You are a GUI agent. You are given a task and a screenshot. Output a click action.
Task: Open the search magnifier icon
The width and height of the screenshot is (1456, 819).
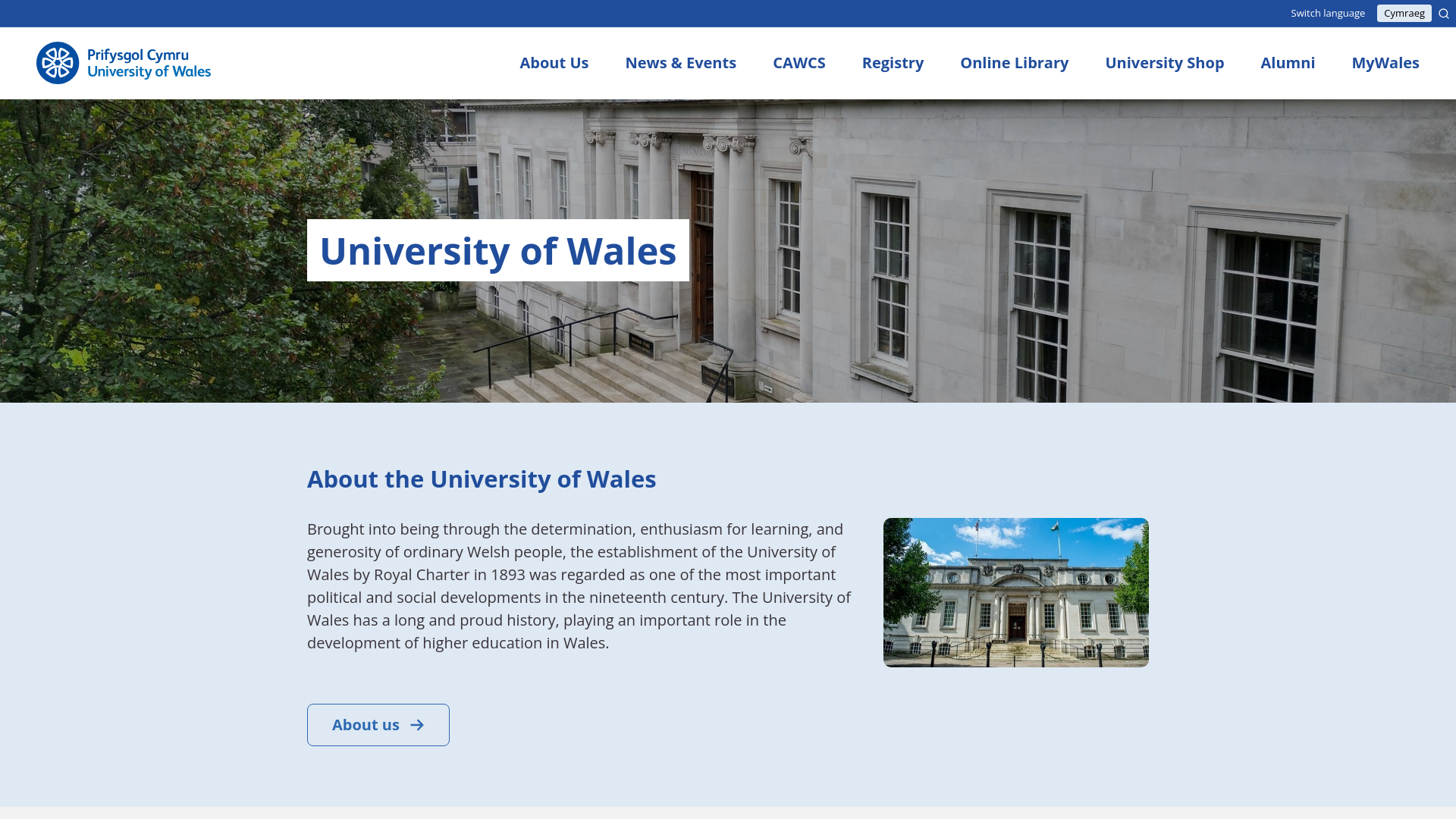click(x=1444, y=14)
